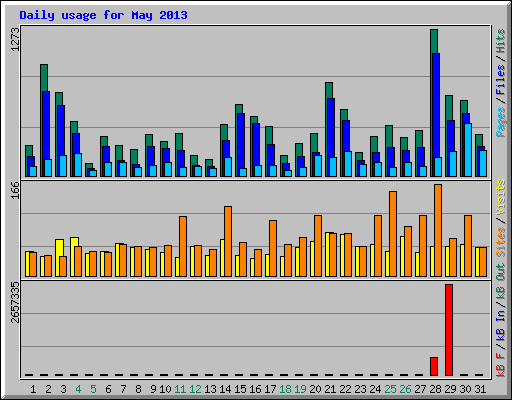Click the green Hits bar for day 2
This screenshot has width=512, height=400.
pyautogui.click(x=44, y=78)
